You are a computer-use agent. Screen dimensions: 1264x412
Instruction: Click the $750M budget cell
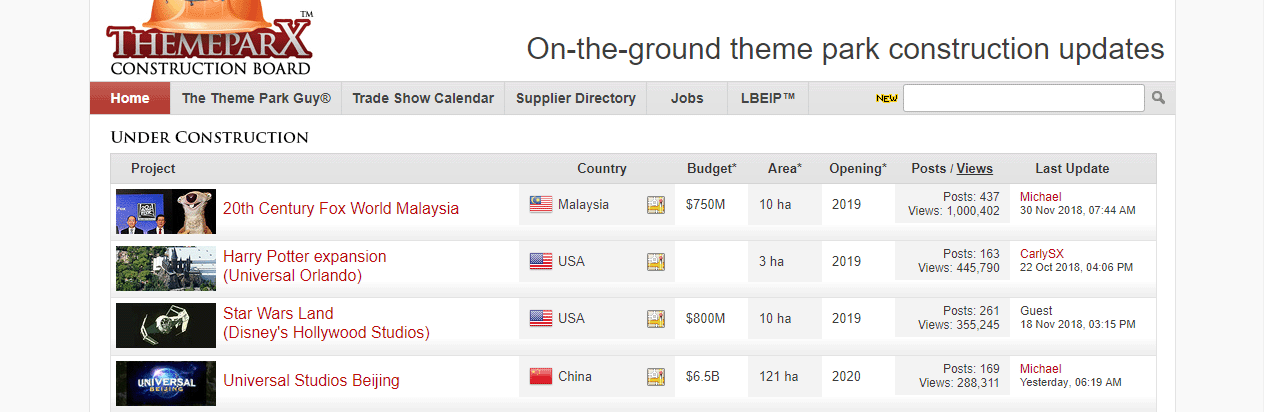706,205
